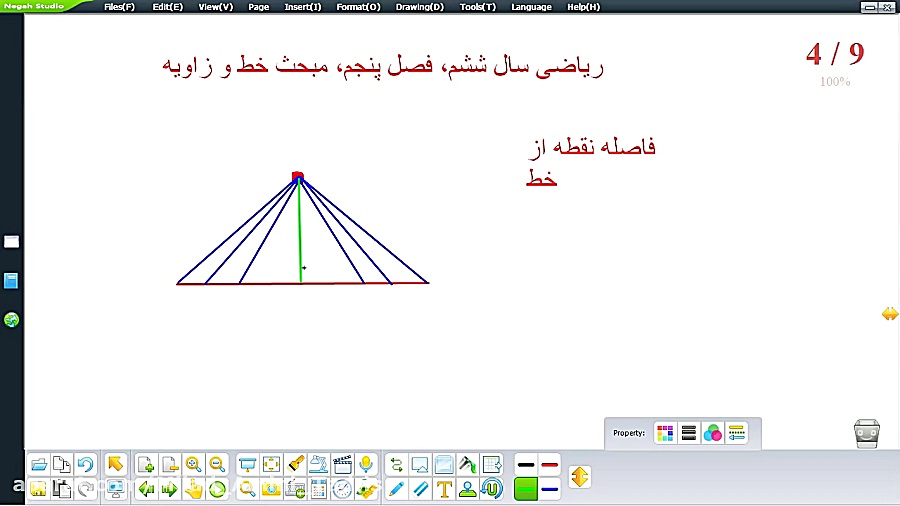
Task: Click the green stamp tool icon
Action: [x=468, y=489]
